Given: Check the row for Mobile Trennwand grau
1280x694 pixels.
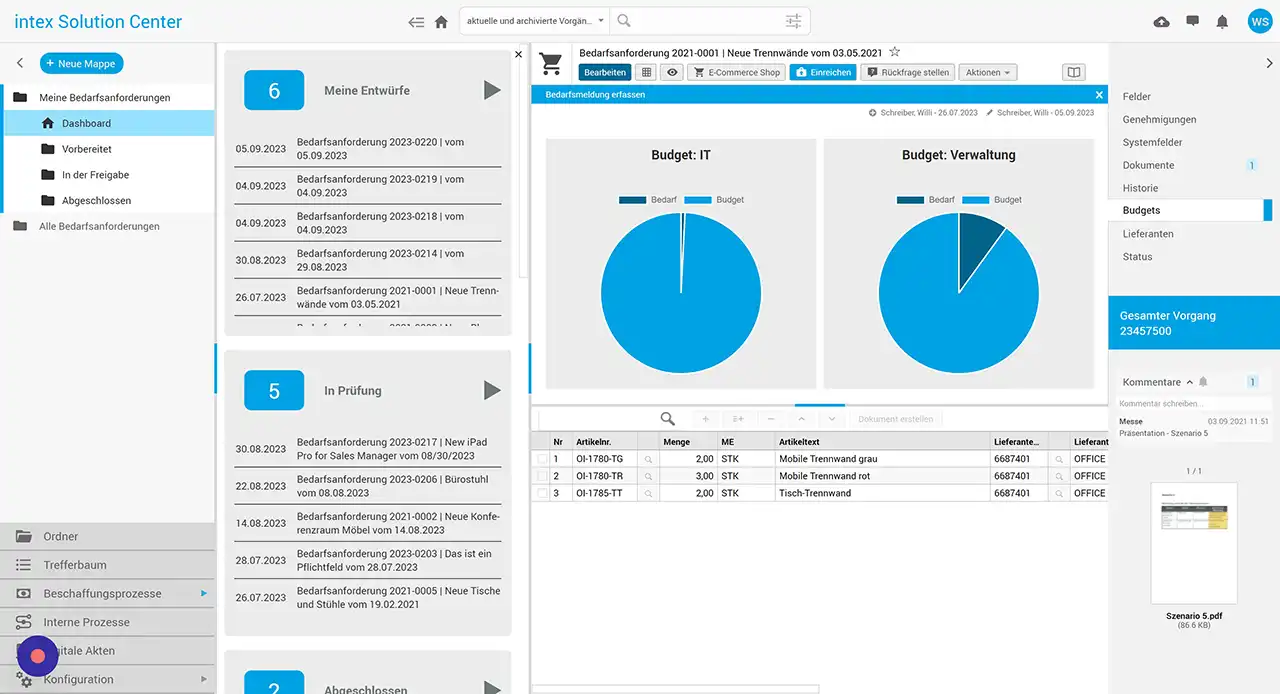Looking at the screenshot, I should point(542,459).
